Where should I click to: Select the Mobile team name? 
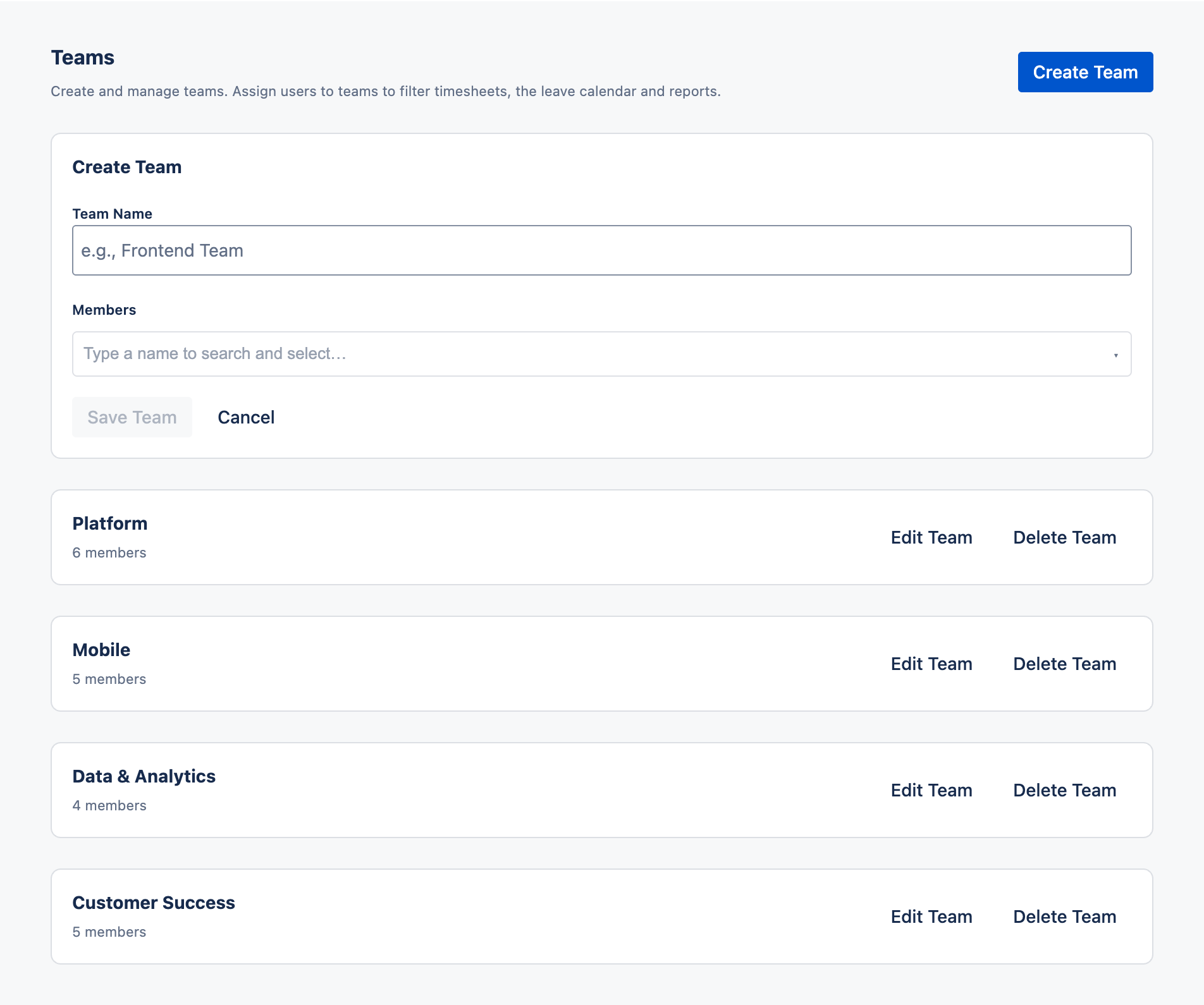[101, 650]
